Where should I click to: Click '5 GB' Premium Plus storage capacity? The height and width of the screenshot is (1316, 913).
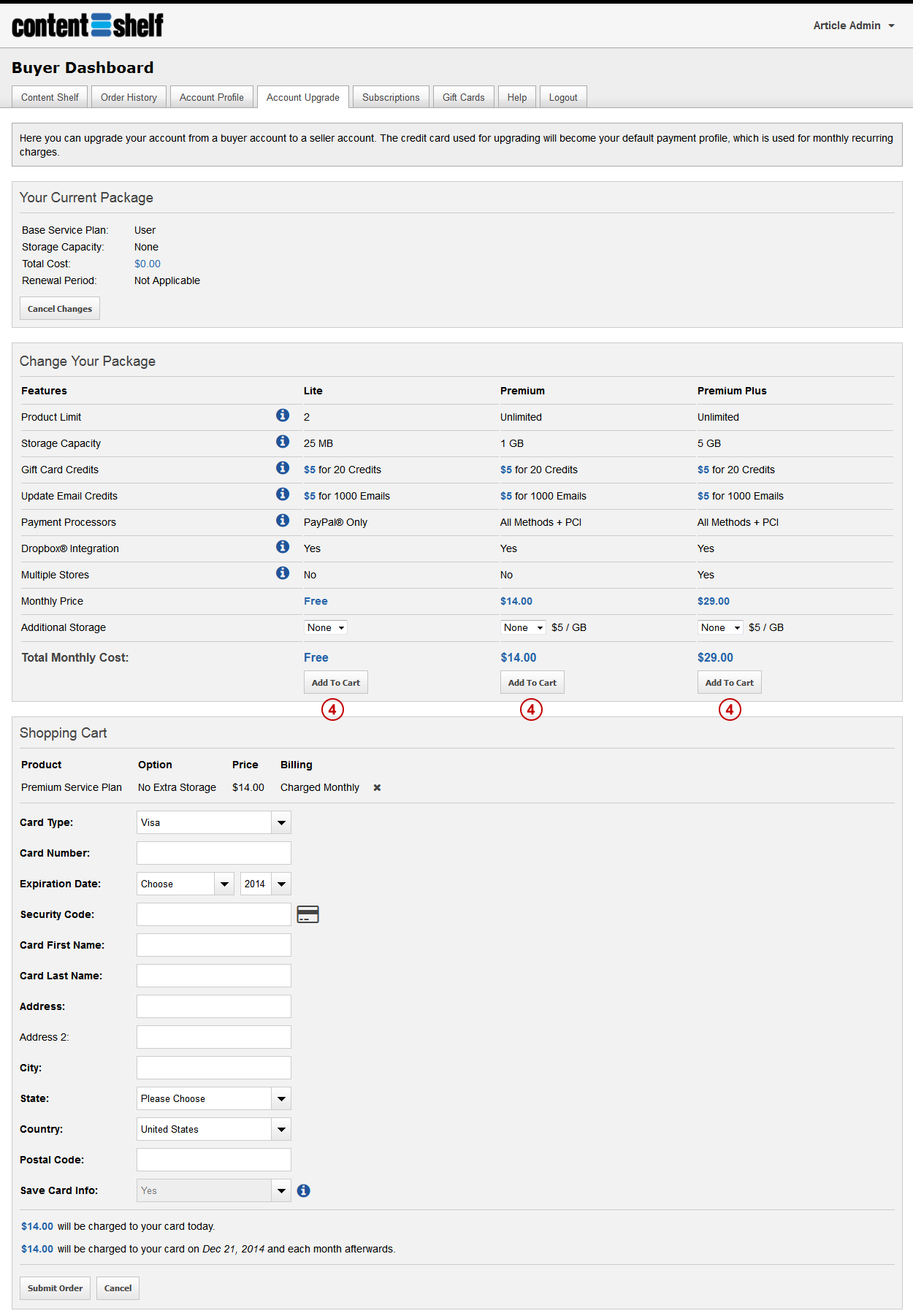point(709,443)
